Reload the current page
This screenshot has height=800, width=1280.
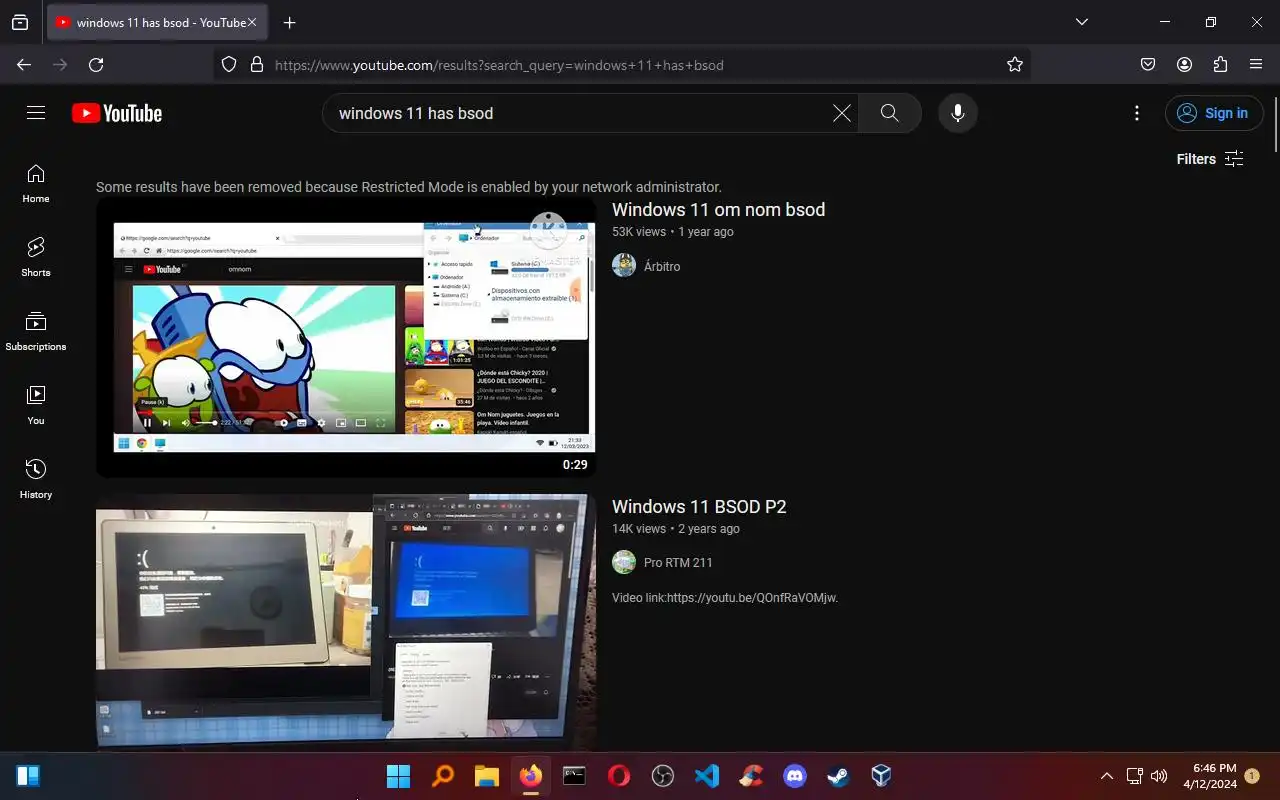pos(96,65)
